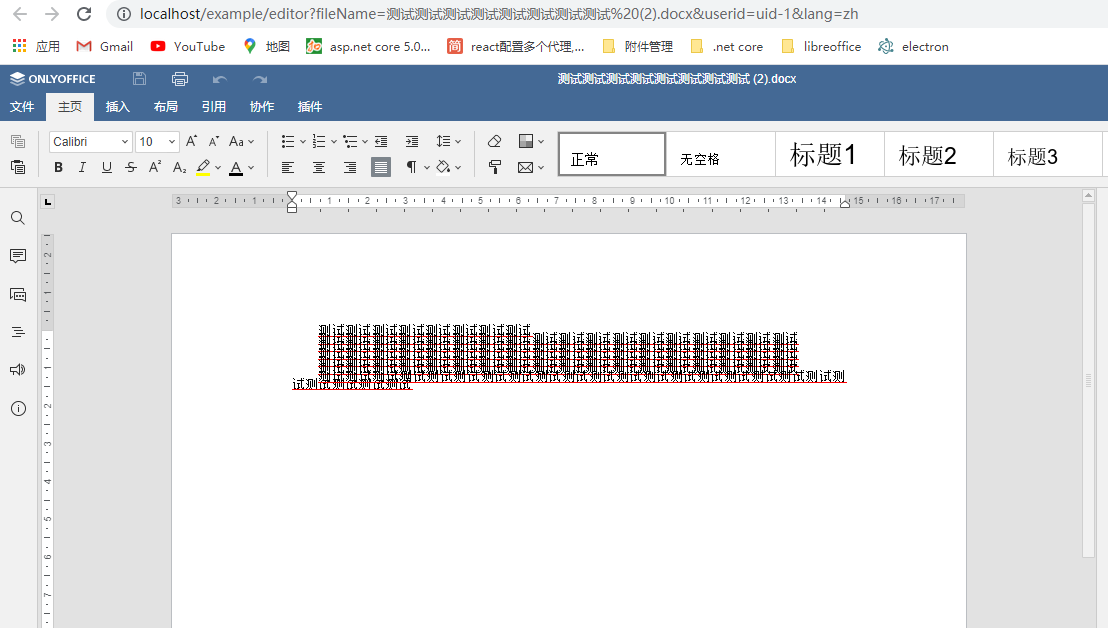1108x628 pixels.
Task: Switch to the 插入 tab
Action: coord(118,107)
